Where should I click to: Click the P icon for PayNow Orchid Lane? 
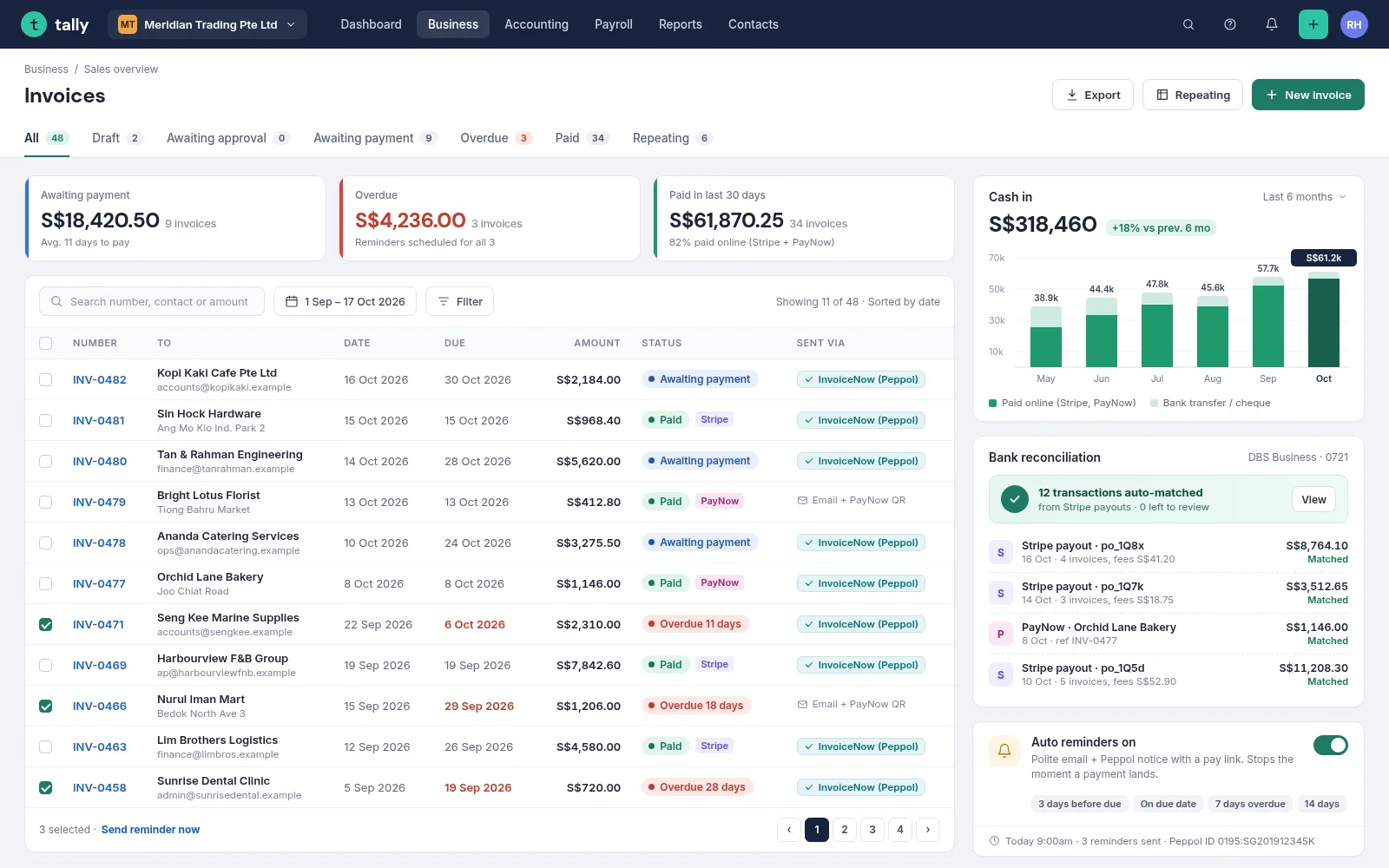coord(1001,634)
